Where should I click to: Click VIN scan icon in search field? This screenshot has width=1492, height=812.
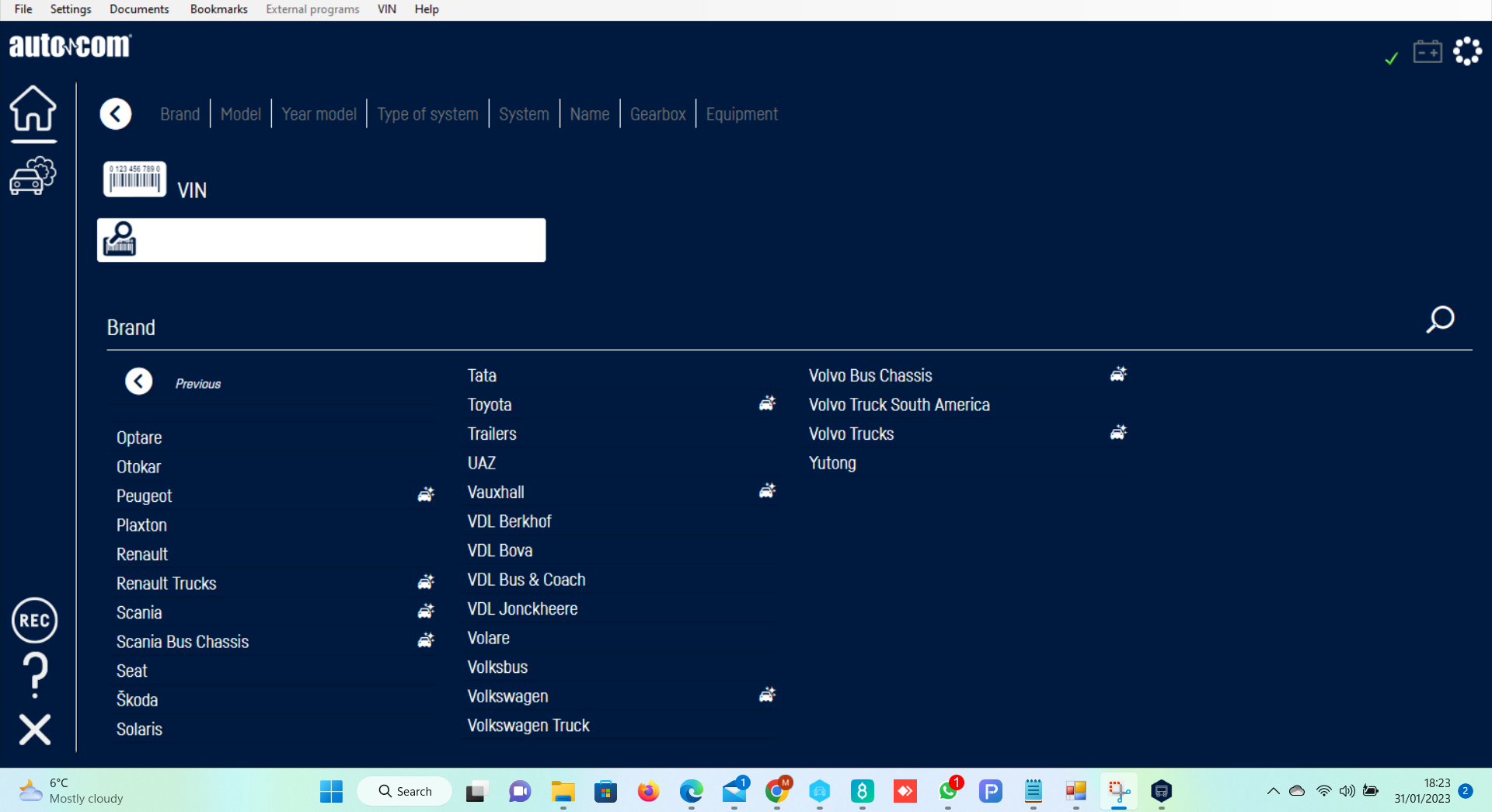point(120,239)
